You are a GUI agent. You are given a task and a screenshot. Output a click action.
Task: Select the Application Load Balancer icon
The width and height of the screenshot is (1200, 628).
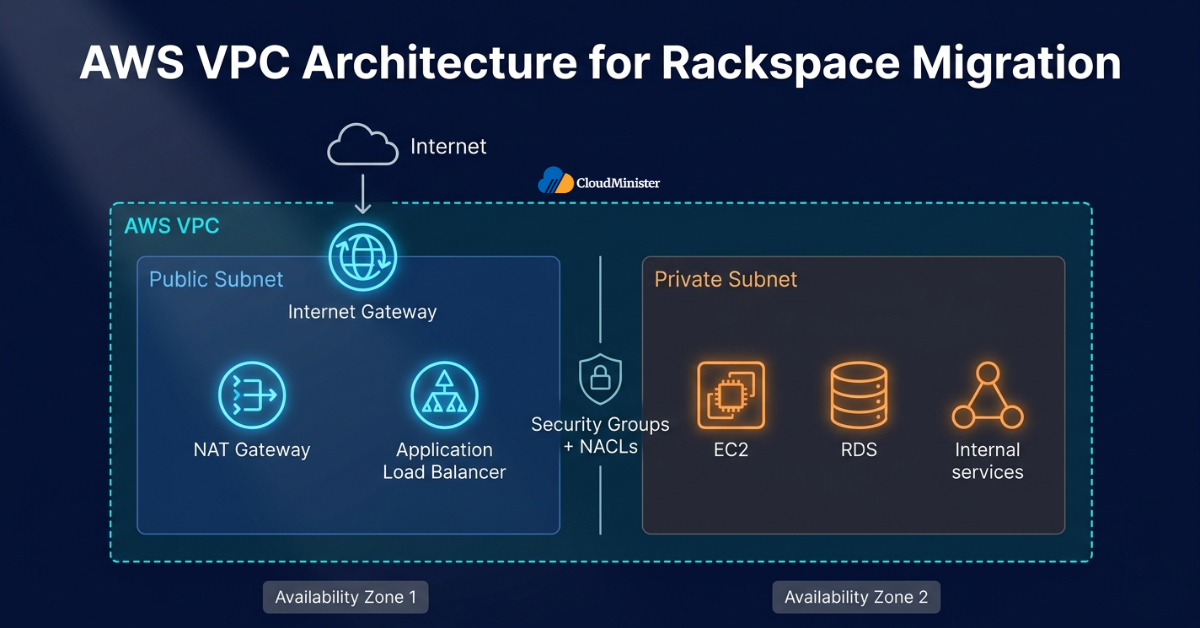pos(444,395)
